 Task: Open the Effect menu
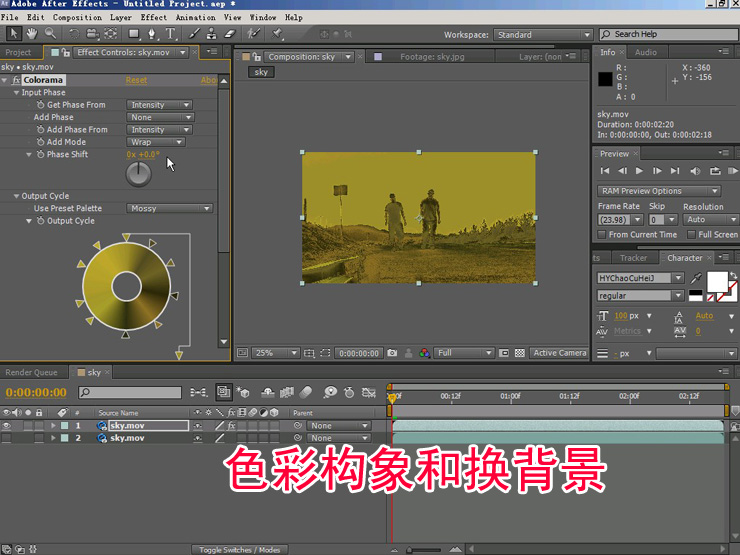(153, 17)
